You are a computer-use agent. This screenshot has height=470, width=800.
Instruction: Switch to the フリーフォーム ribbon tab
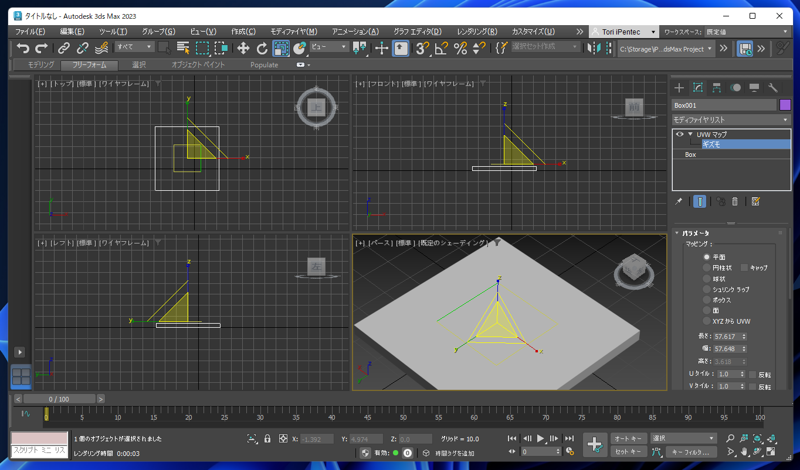pos(89,65)
